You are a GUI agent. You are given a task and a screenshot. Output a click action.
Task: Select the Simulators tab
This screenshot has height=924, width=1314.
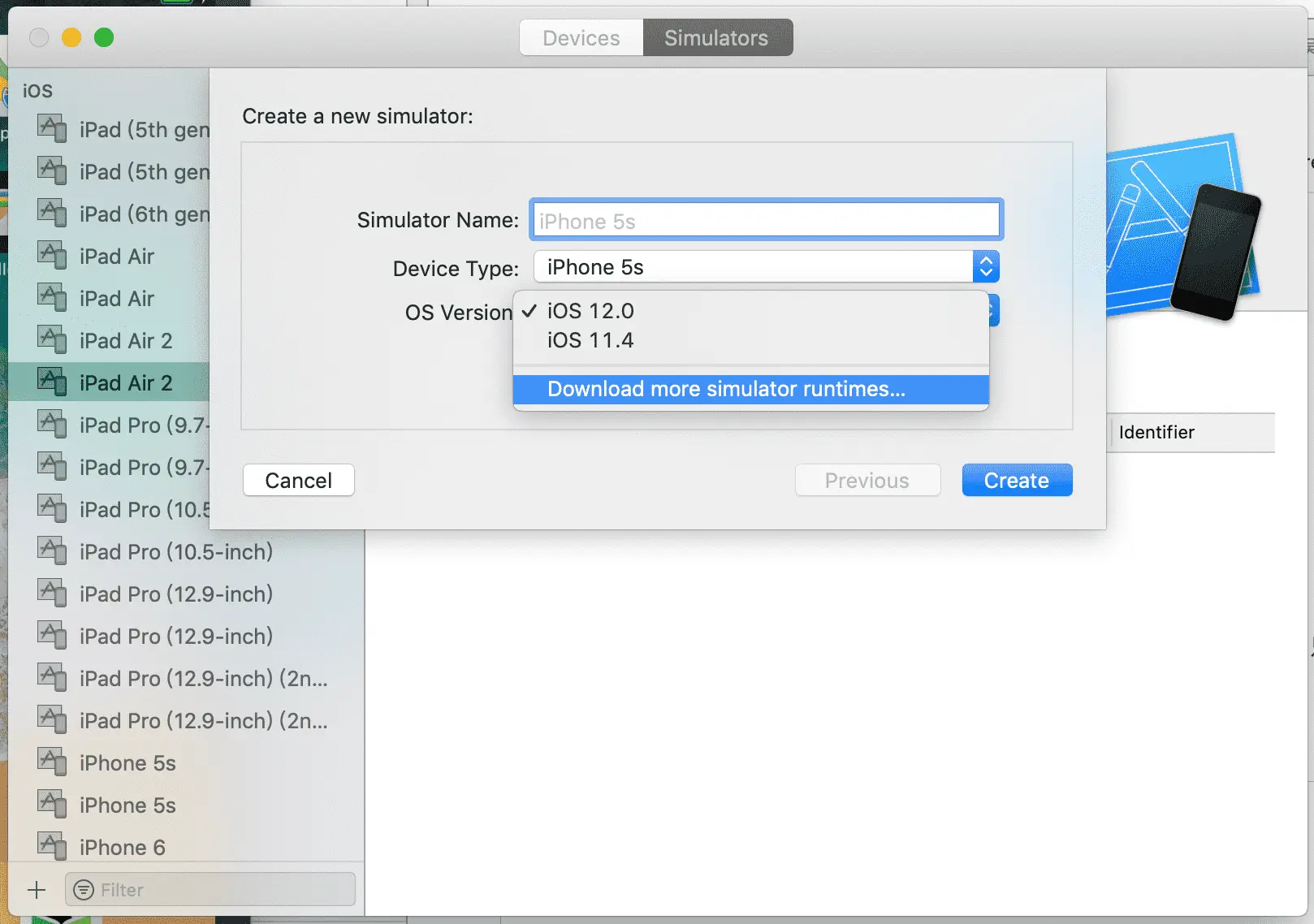pos(718,38)
